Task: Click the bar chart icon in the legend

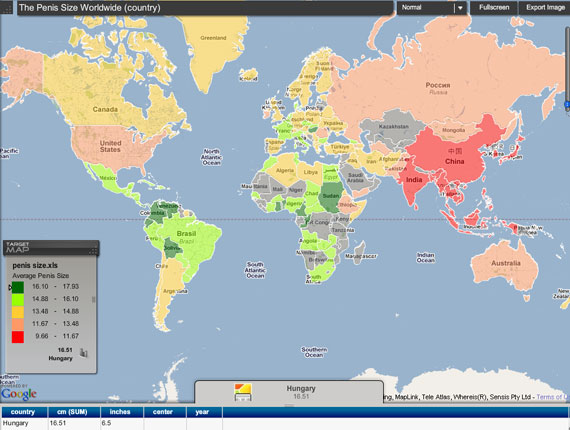Action: [84, 353]
